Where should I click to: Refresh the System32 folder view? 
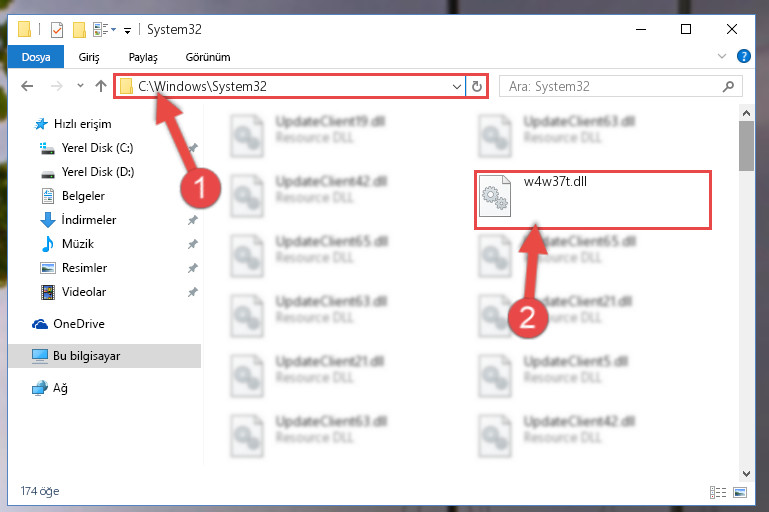pyautogui.click(x=477, y=87)
